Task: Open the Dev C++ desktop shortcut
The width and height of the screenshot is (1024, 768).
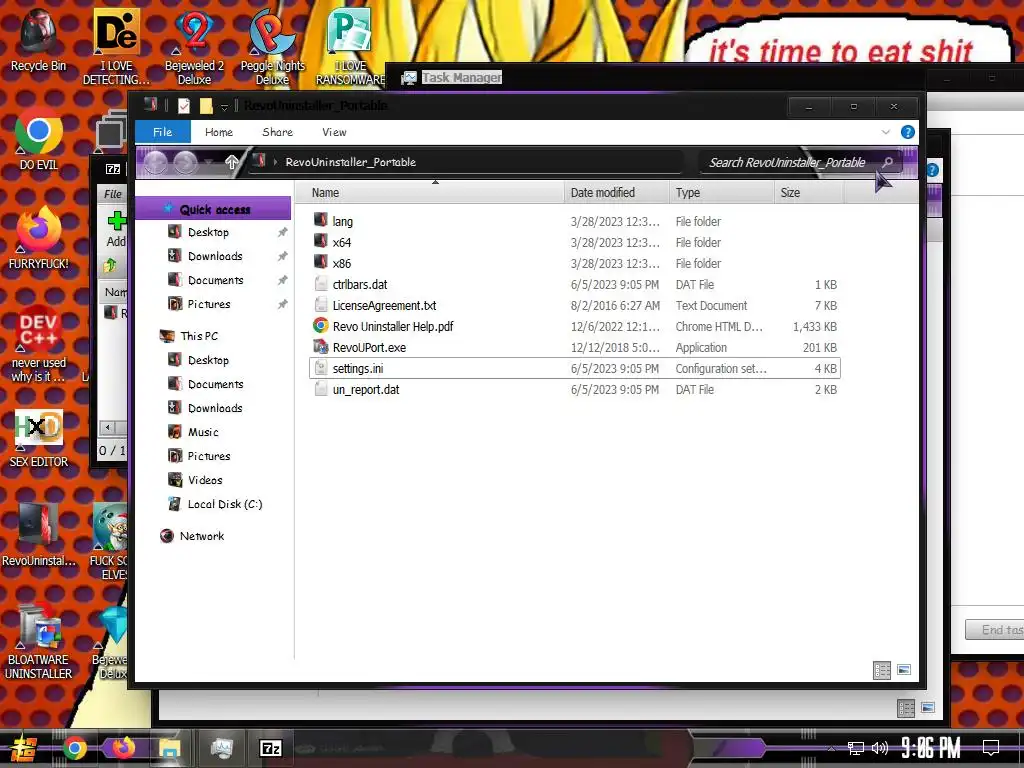Action: (39, 344)
